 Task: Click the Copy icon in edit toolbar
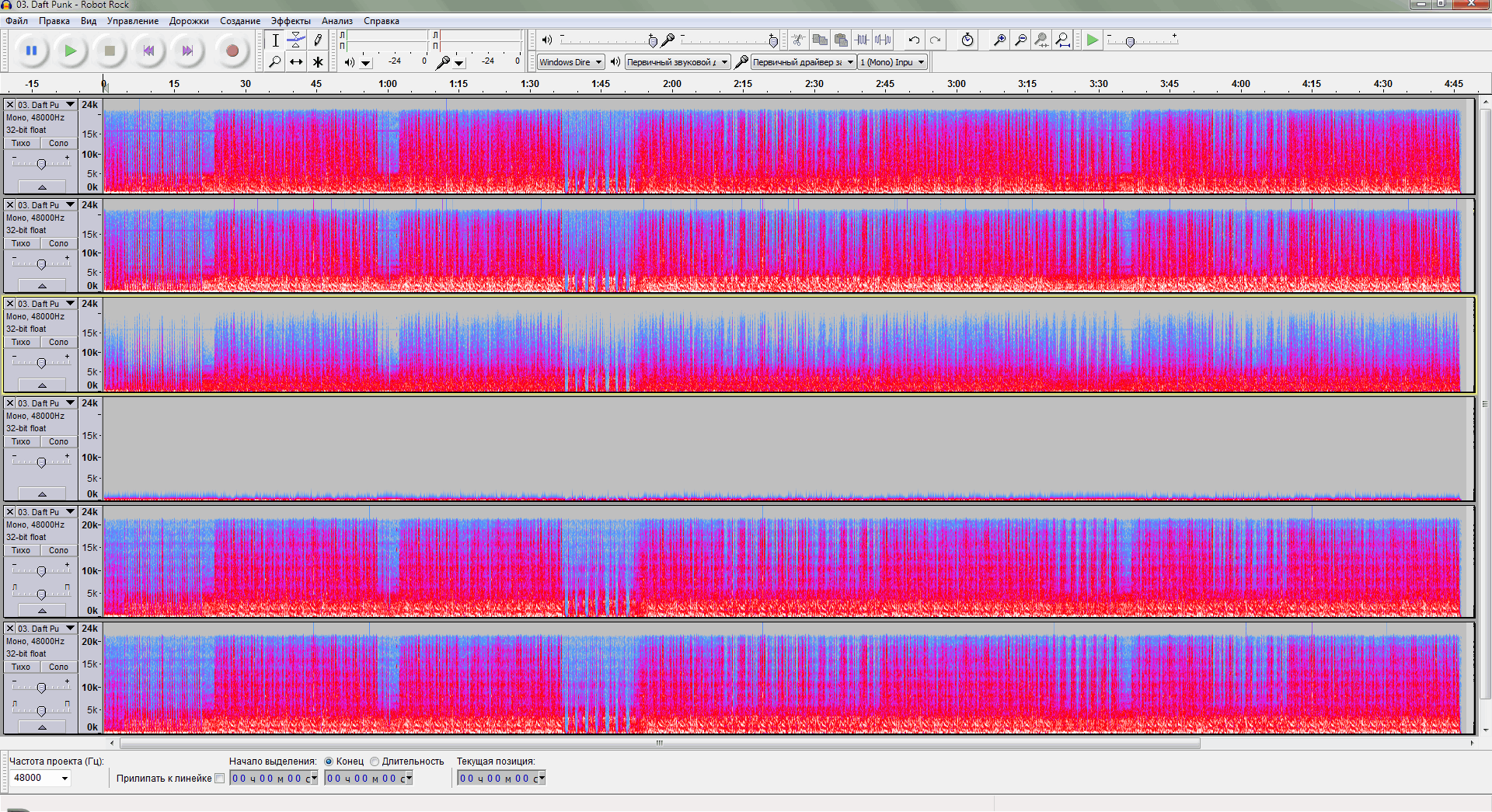(820, 40)
